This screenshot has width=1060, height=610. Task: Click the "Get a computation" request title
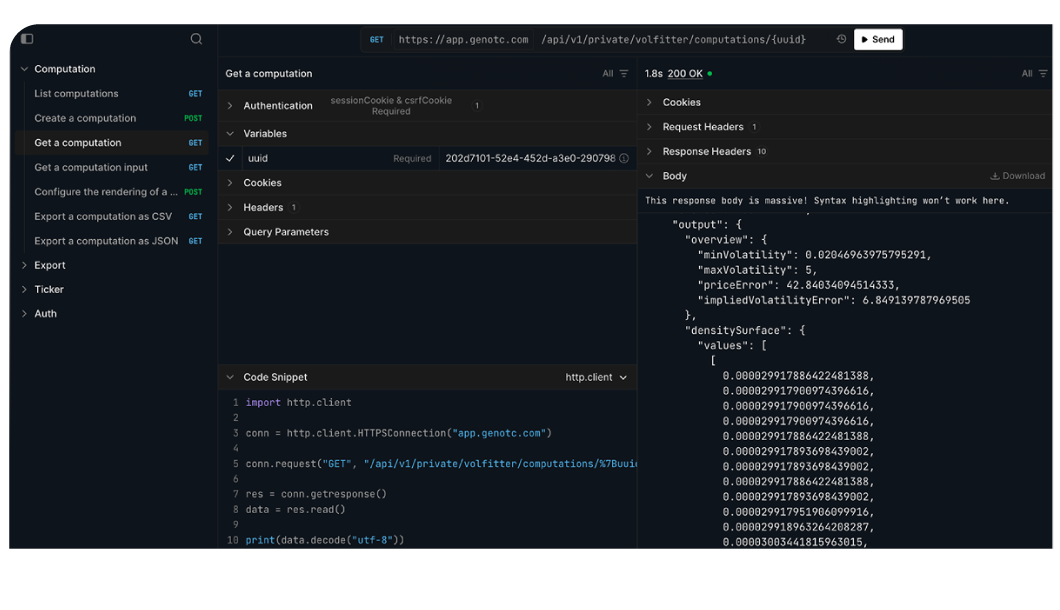coord(268,74)
